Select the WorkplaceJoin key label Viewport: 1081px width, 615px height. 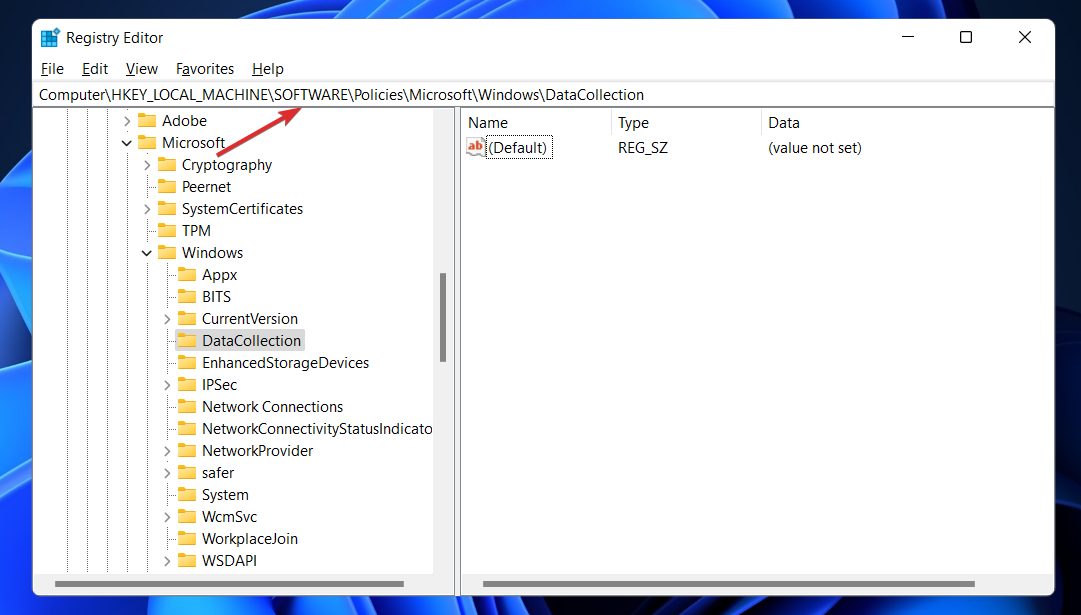pyautogui.click(x=250, y=539)
